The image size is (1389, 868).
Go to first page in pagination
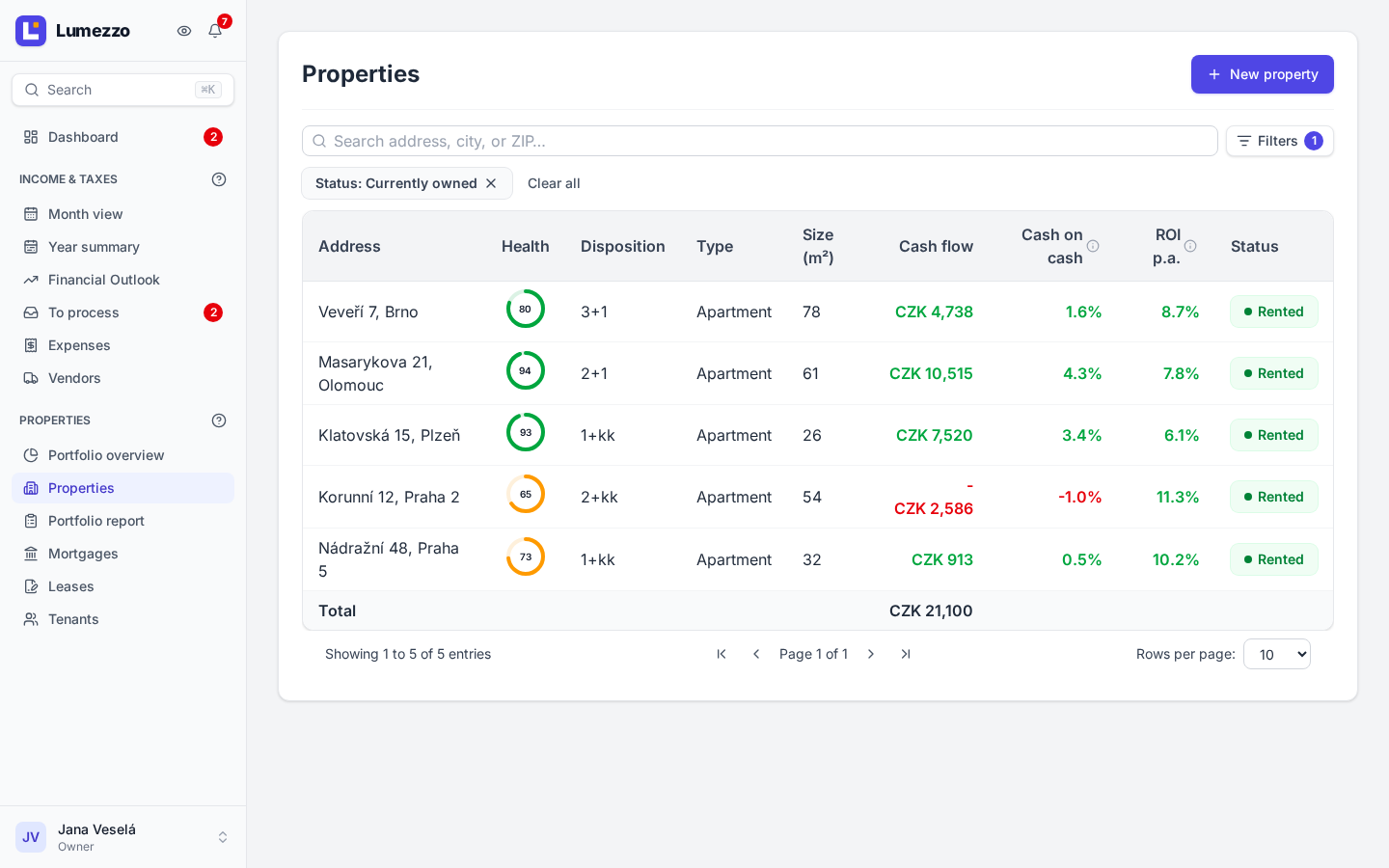point(722,654)
